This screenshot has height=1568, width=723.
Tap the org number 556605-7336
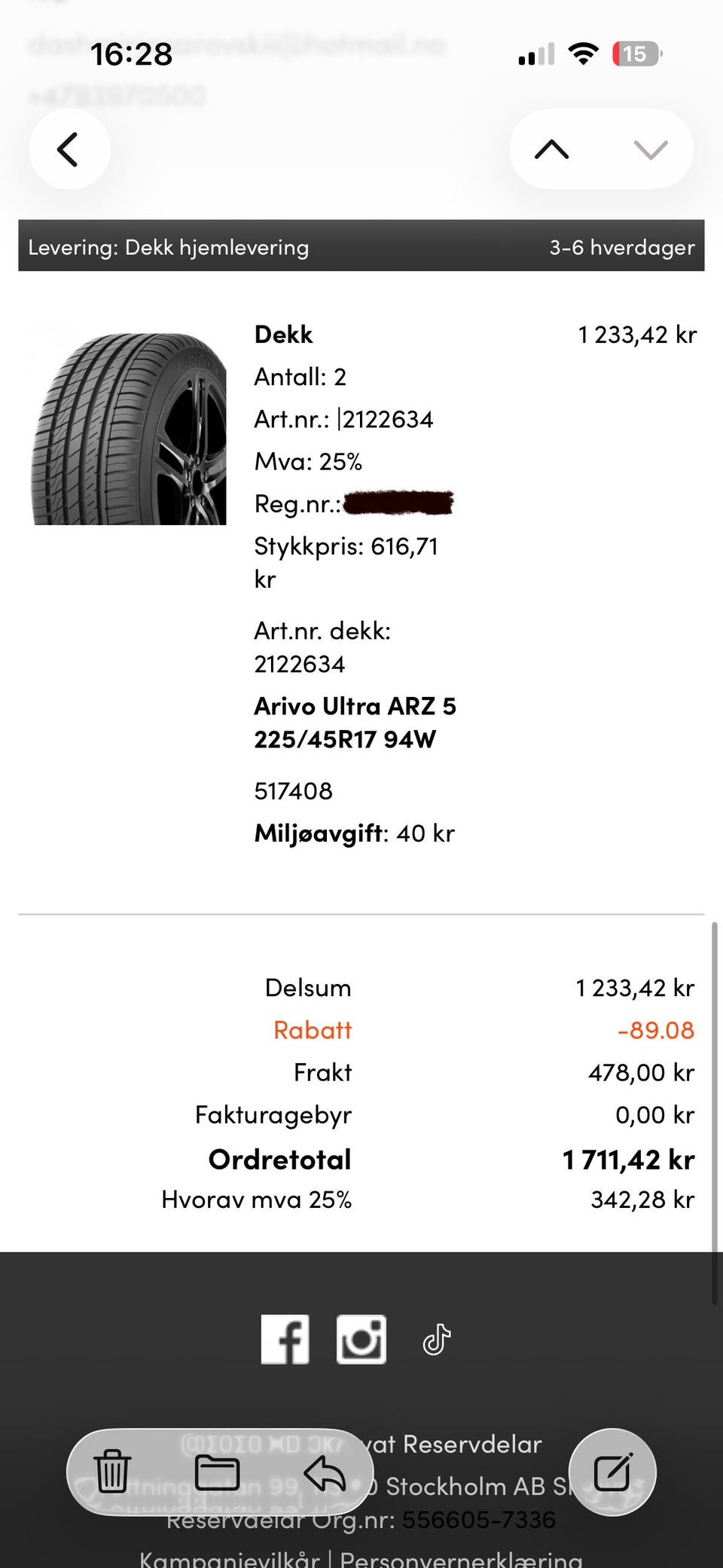tap(478, 1520)
